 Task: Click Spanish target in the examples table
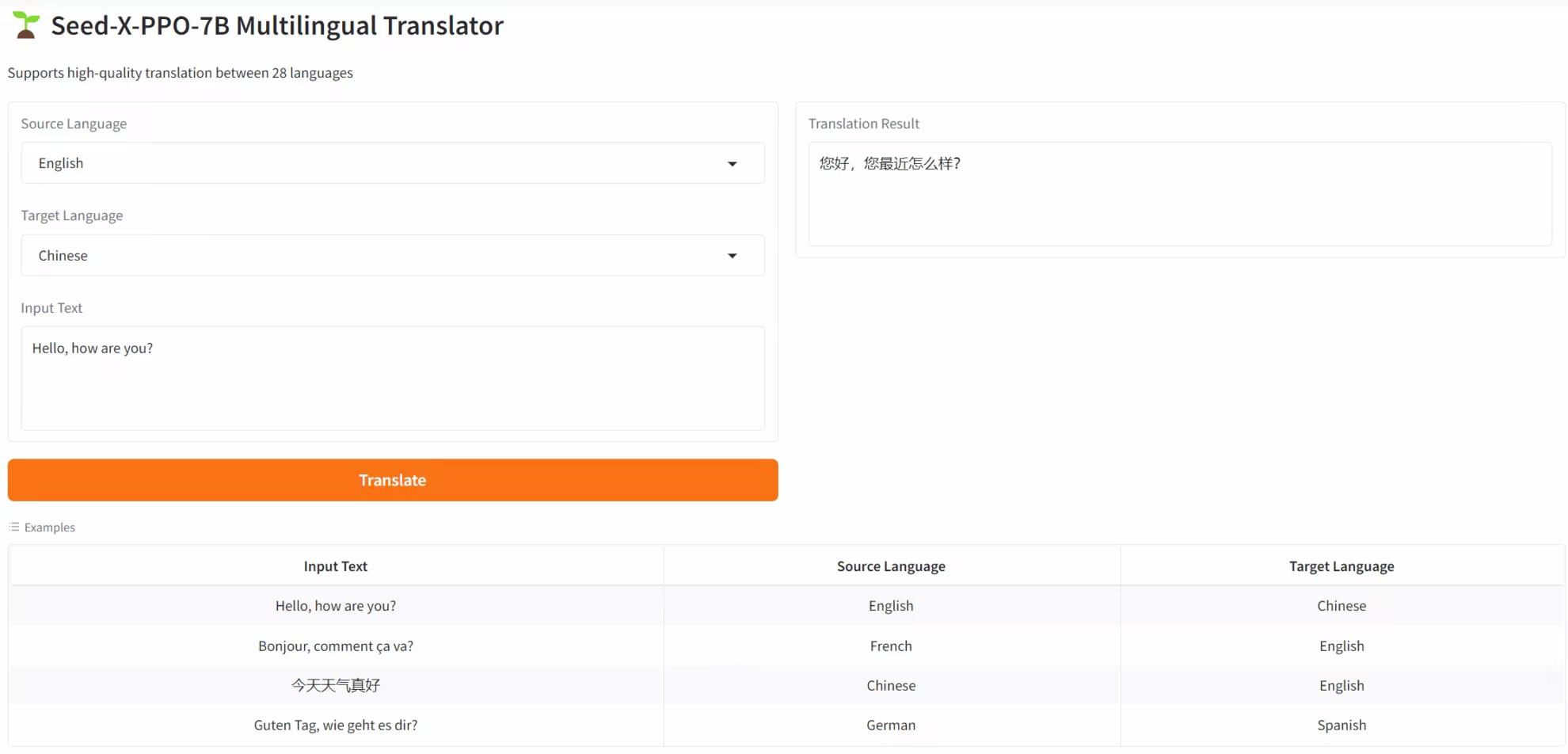click(x=1342, y=725)
